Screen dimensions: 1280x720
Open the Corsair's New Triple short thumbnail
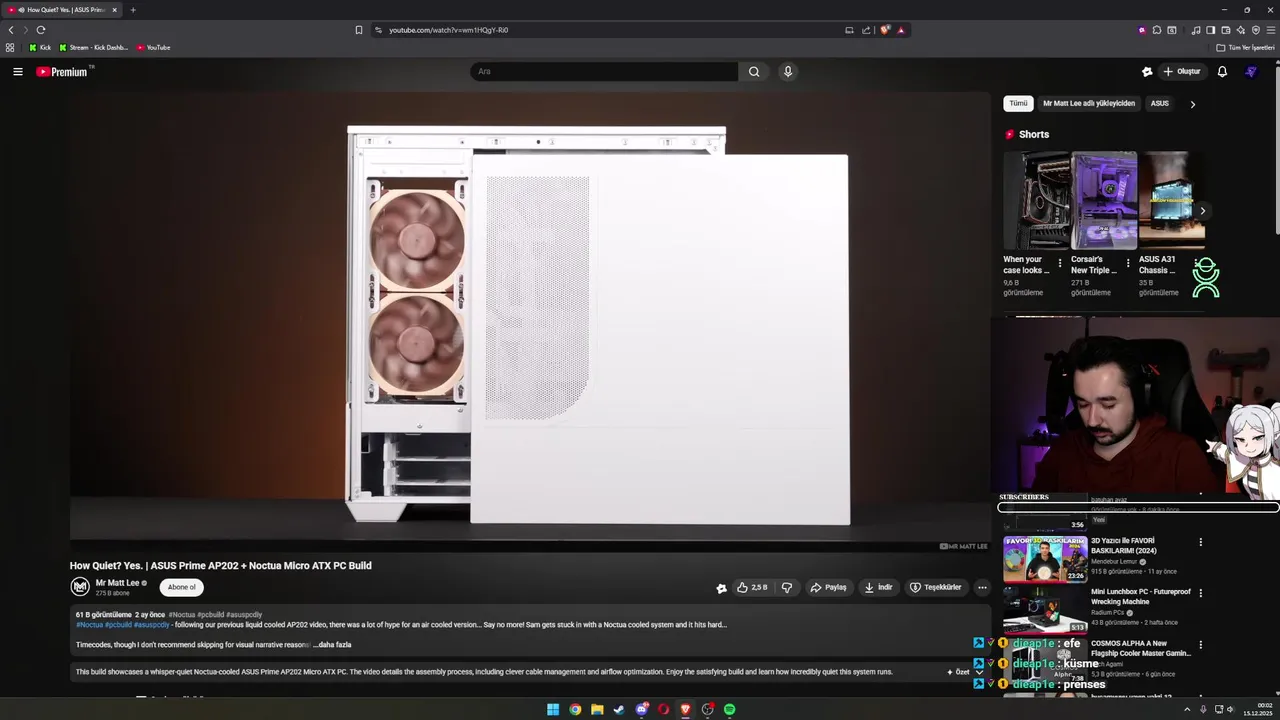click(1104, 200)
